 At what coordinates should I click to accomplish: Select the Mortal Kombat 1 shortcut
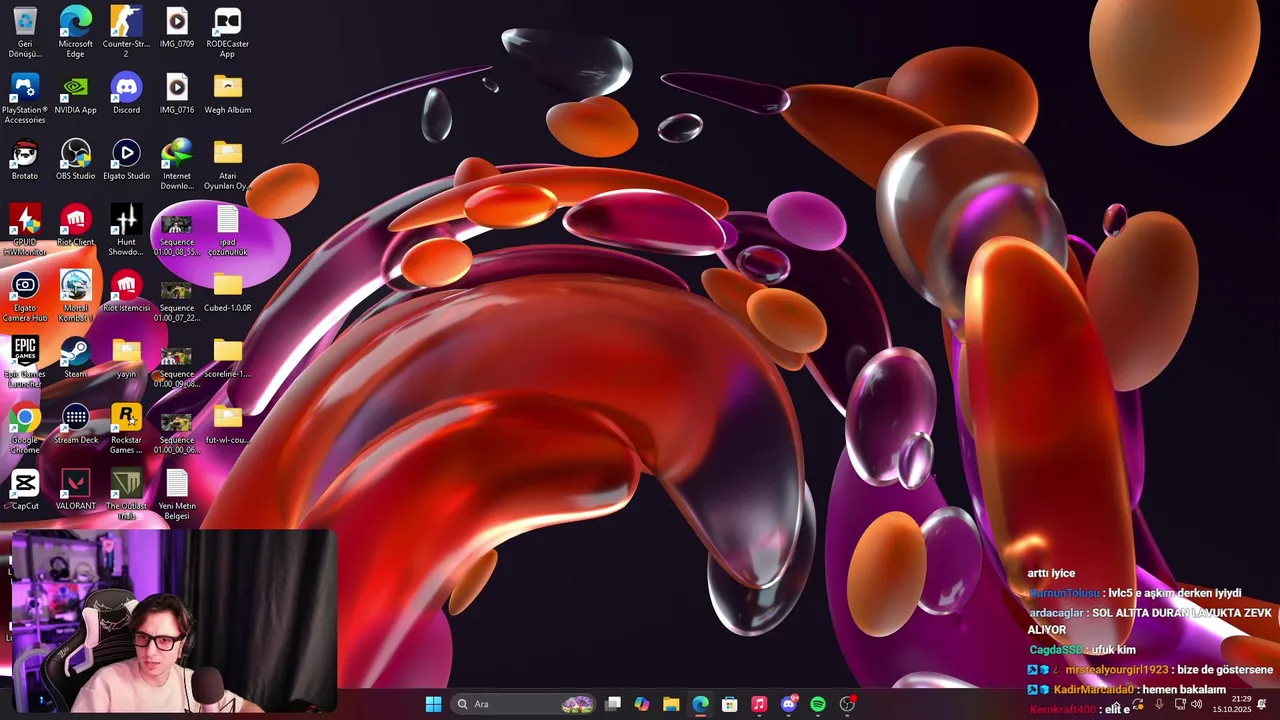click(x=76, y=296)
